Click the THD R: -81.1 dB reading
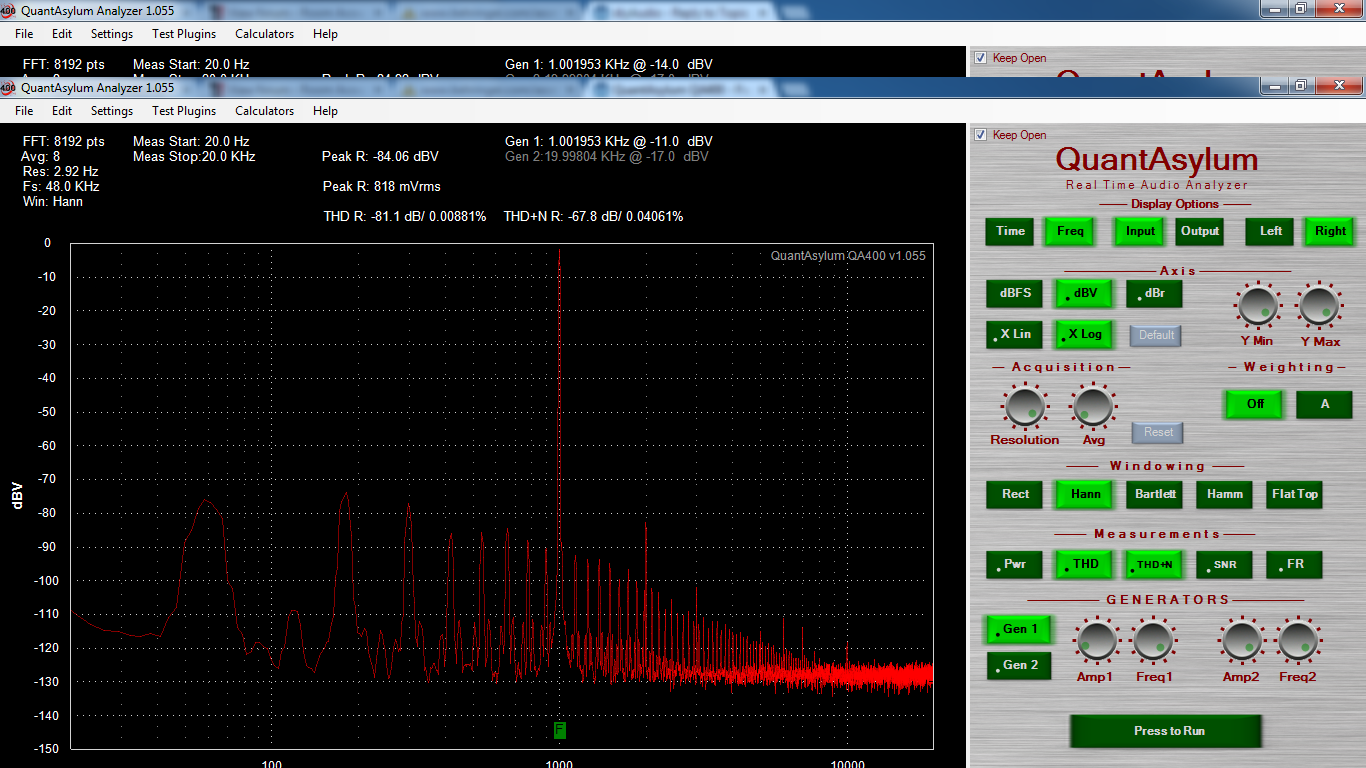This screenshot has width=1366, height=768. coord(405,216)
